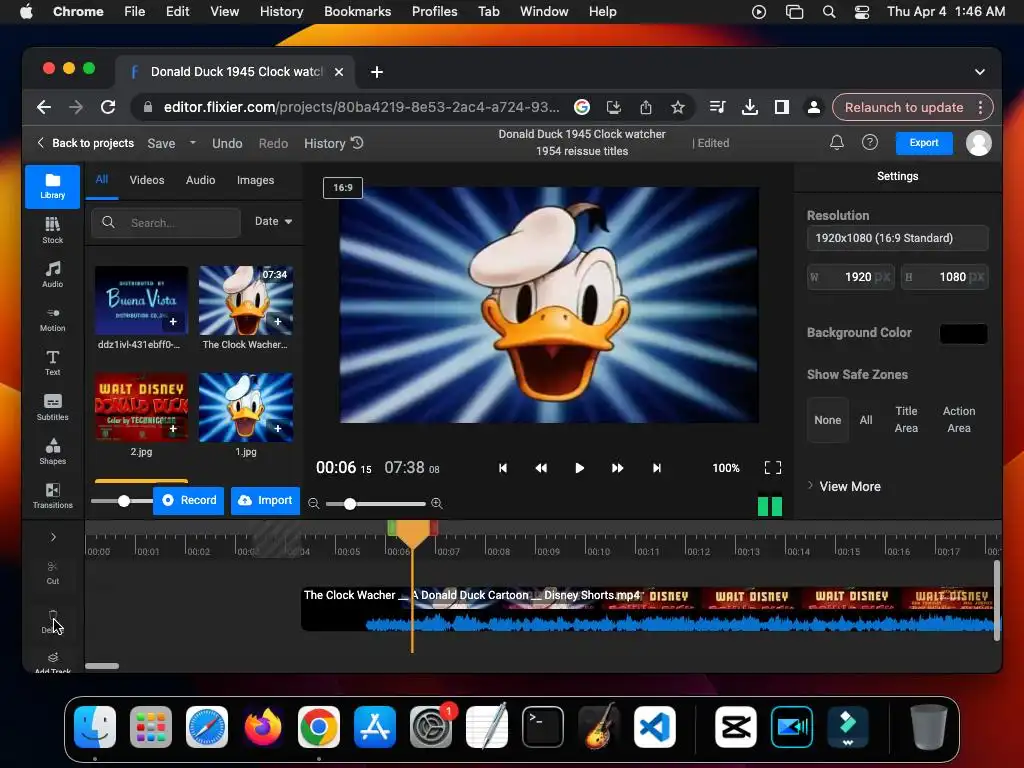Open the Resolution preset dropdown

tap(897, 238)
